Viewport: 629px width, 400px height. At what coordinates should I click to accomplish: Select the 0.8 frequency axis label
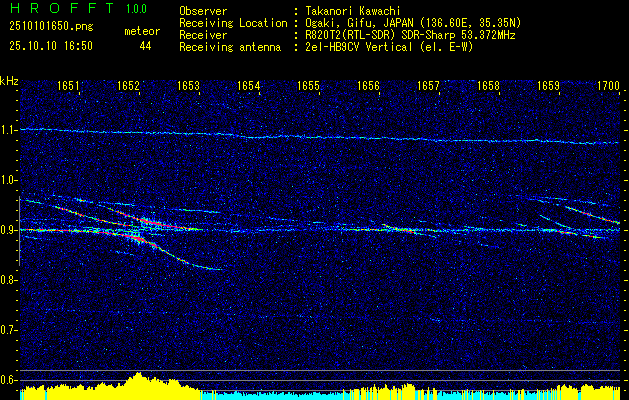[9, 280]
